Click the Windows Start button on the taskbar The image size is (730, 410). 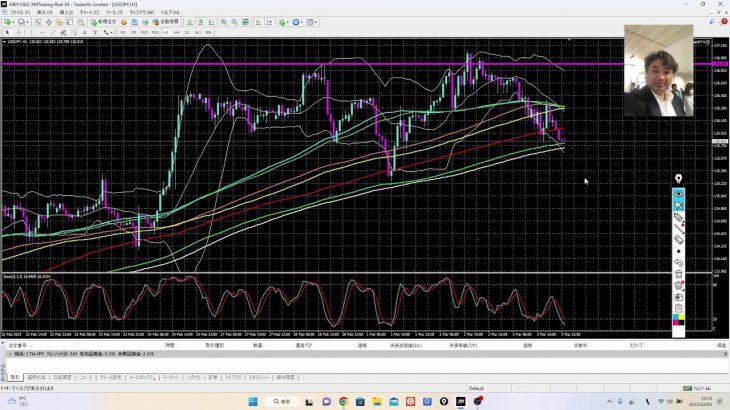(x=253, y=401)
